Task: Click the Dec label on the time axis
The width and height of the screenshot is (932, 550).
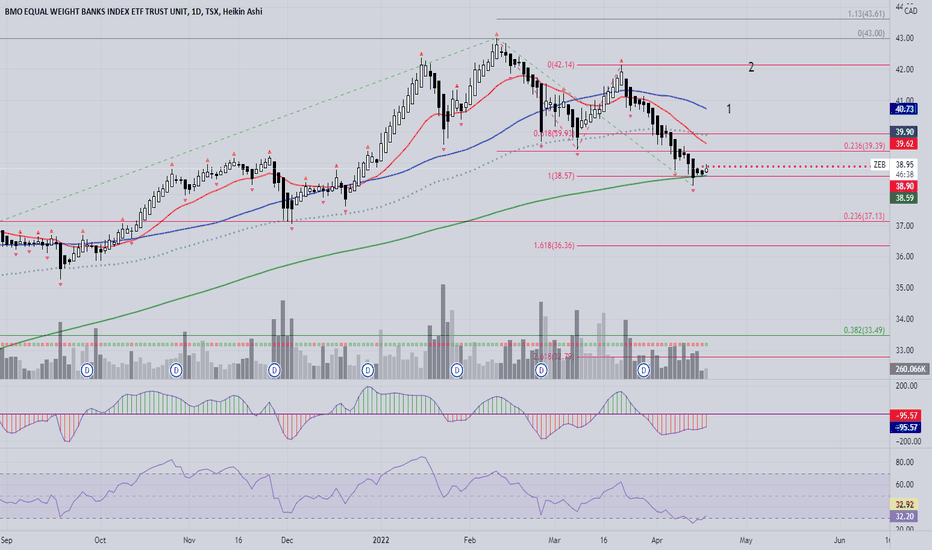Action: [287, 540]
